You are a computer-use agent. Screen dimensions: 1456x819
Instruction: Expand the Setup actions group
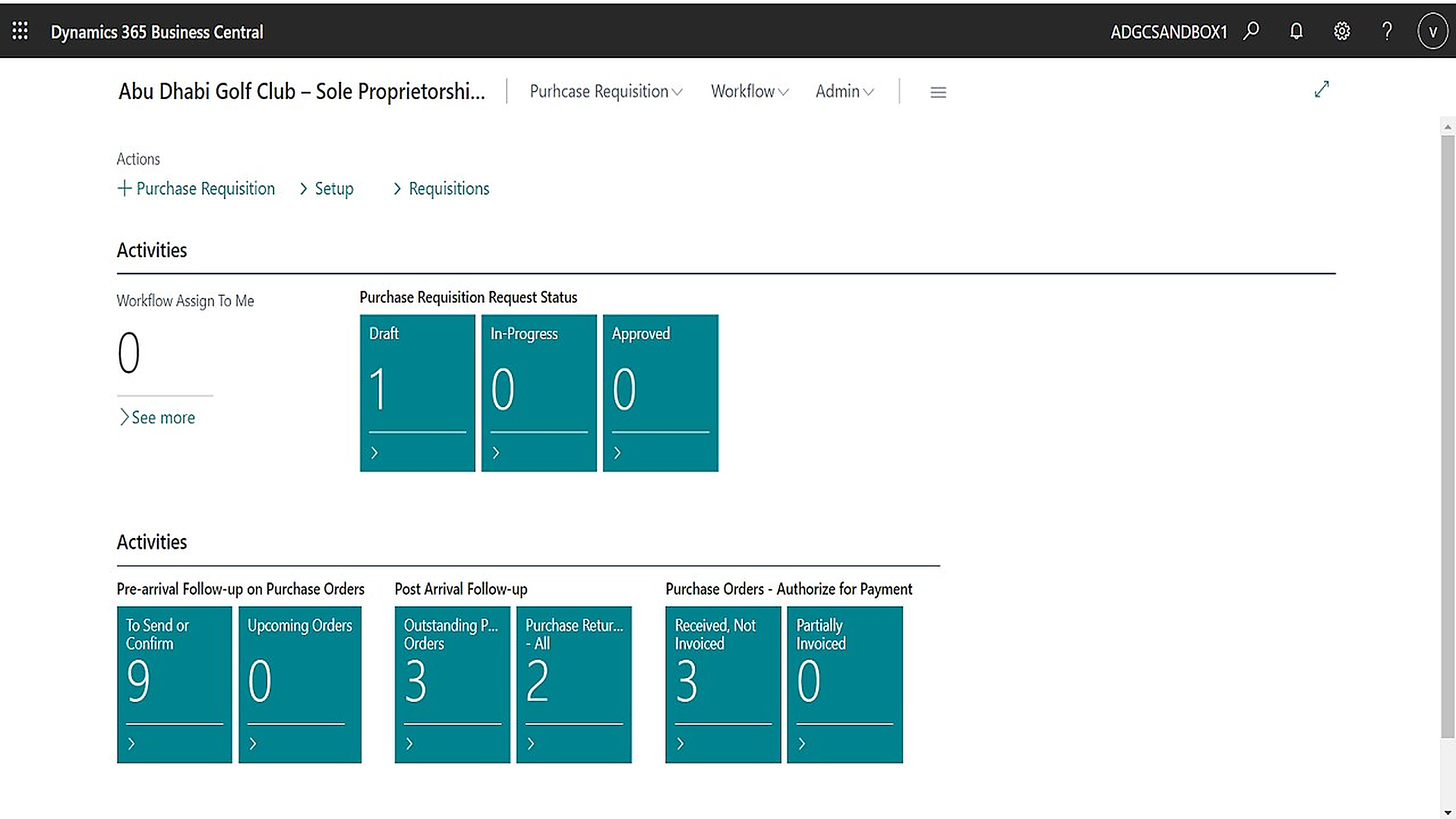pos(327,188)
